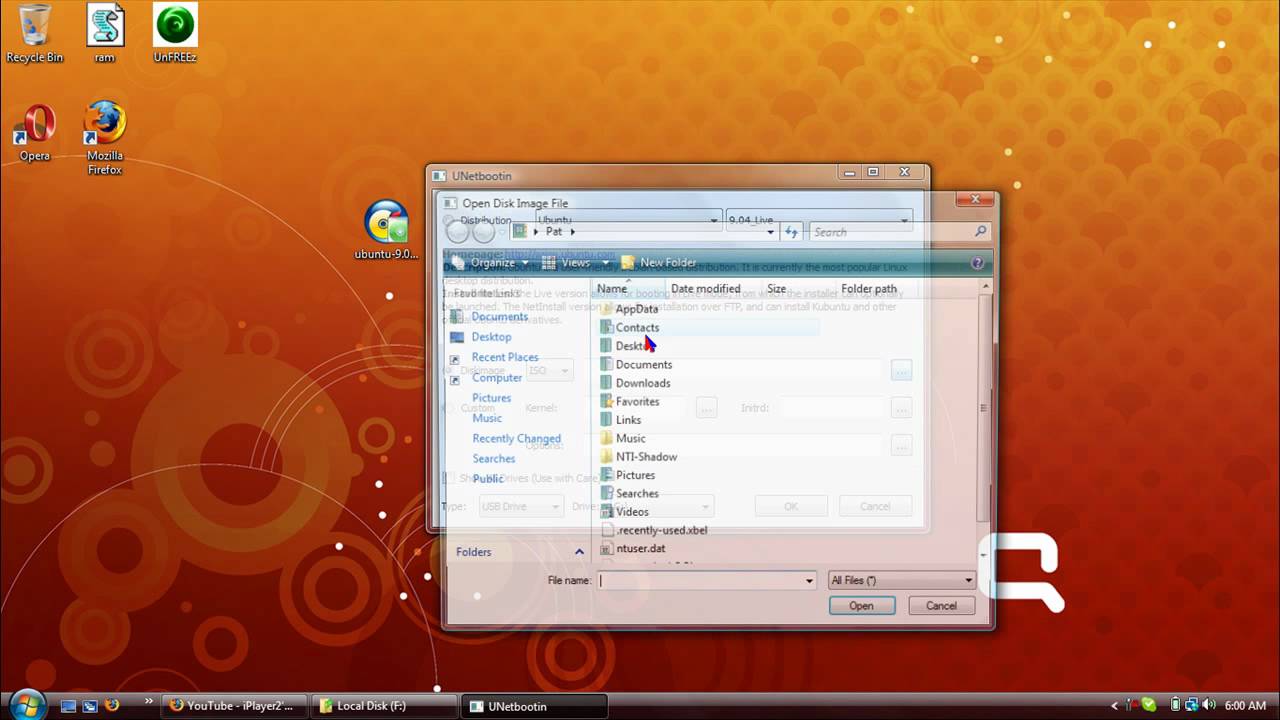Click the 6:00 AM taskbar clock
The image size is (1280, 720).
coord(1245,706)
